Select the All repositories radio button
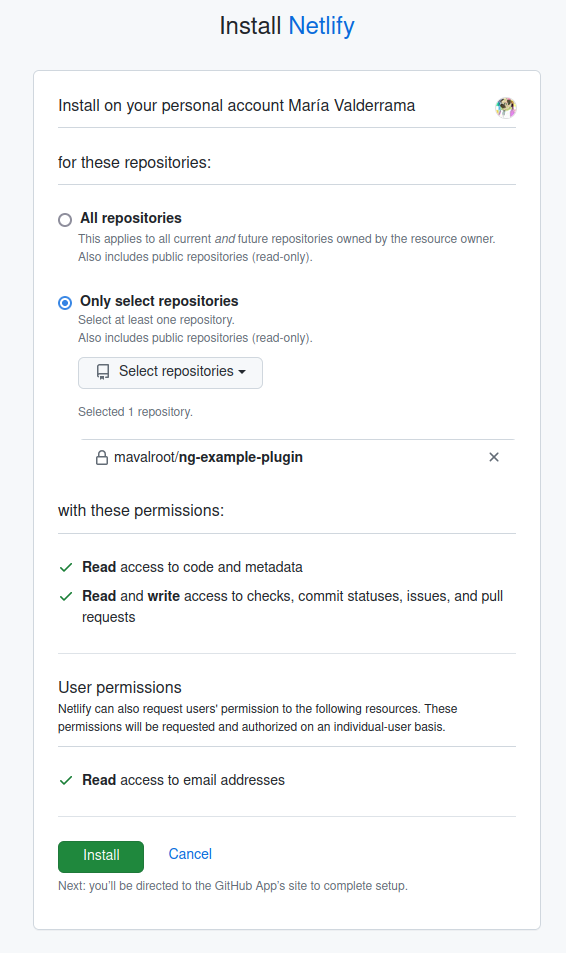The width and height of the screenshot is (566, 953). pos(65,219)
